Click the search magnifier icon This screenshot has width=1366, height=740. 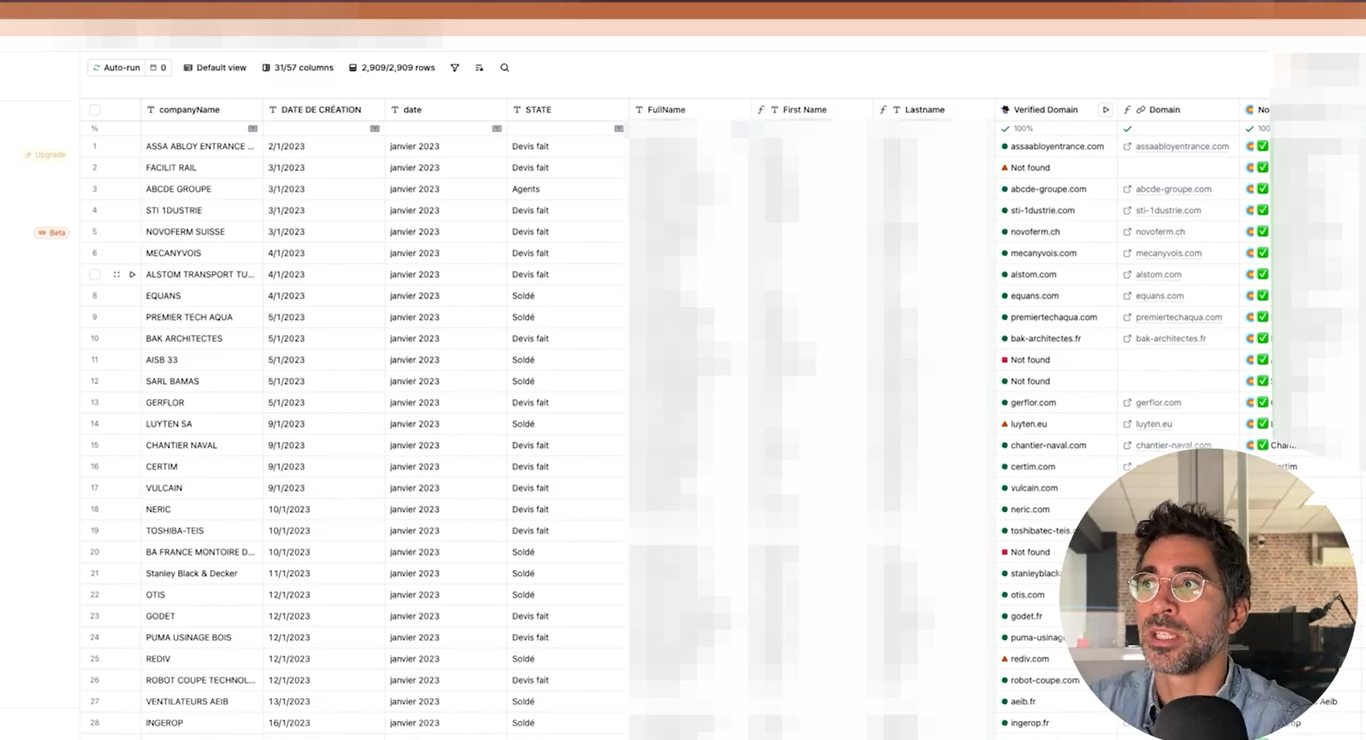tap(505, 68)
